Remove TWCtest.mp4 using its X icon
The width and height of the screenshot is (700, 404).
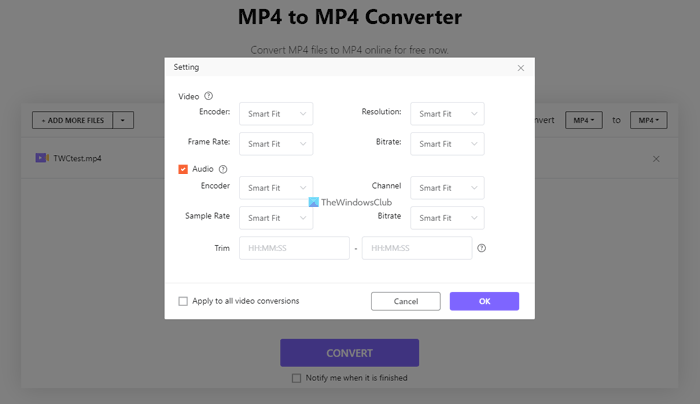point(656,159)
